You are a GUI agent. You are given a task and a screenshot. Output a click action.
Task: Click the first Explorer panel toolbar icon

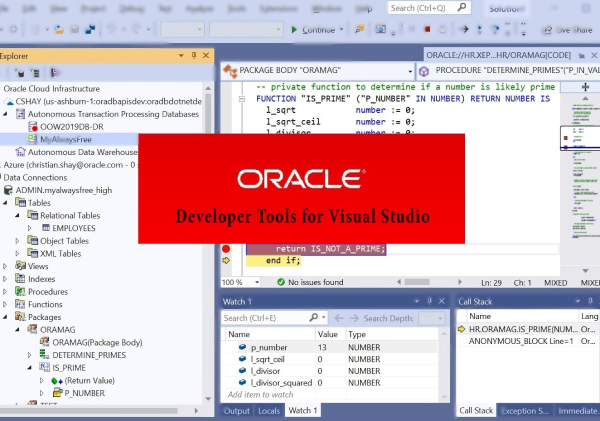coord(19,72)
